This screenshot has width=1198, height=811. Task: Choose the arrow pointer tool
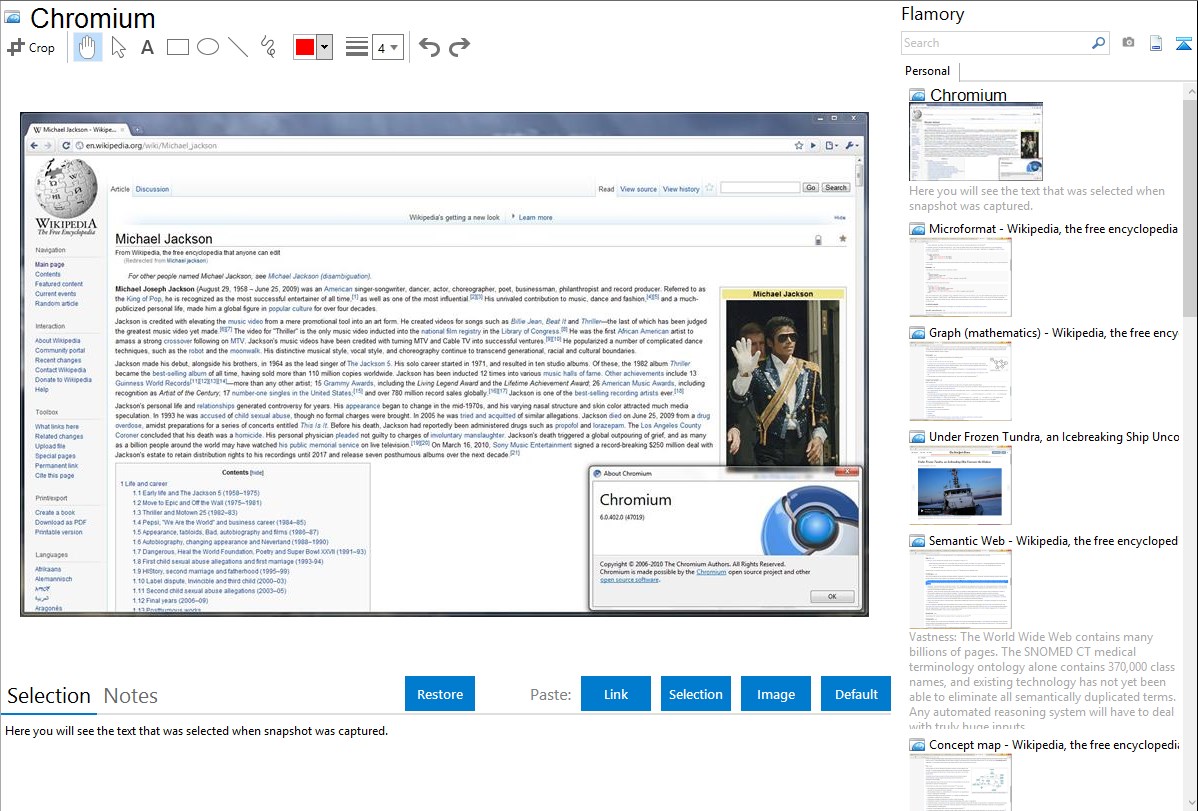point(118,47)
